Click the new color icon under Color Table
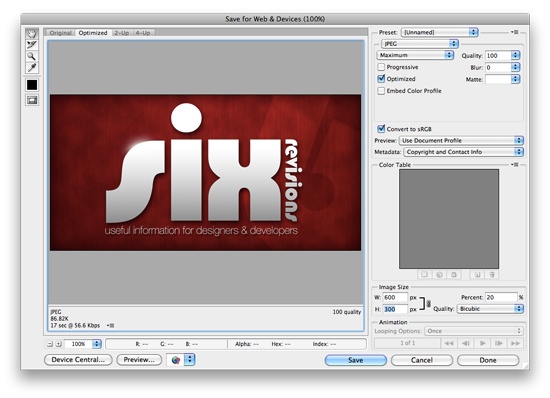 coord(477,275)
